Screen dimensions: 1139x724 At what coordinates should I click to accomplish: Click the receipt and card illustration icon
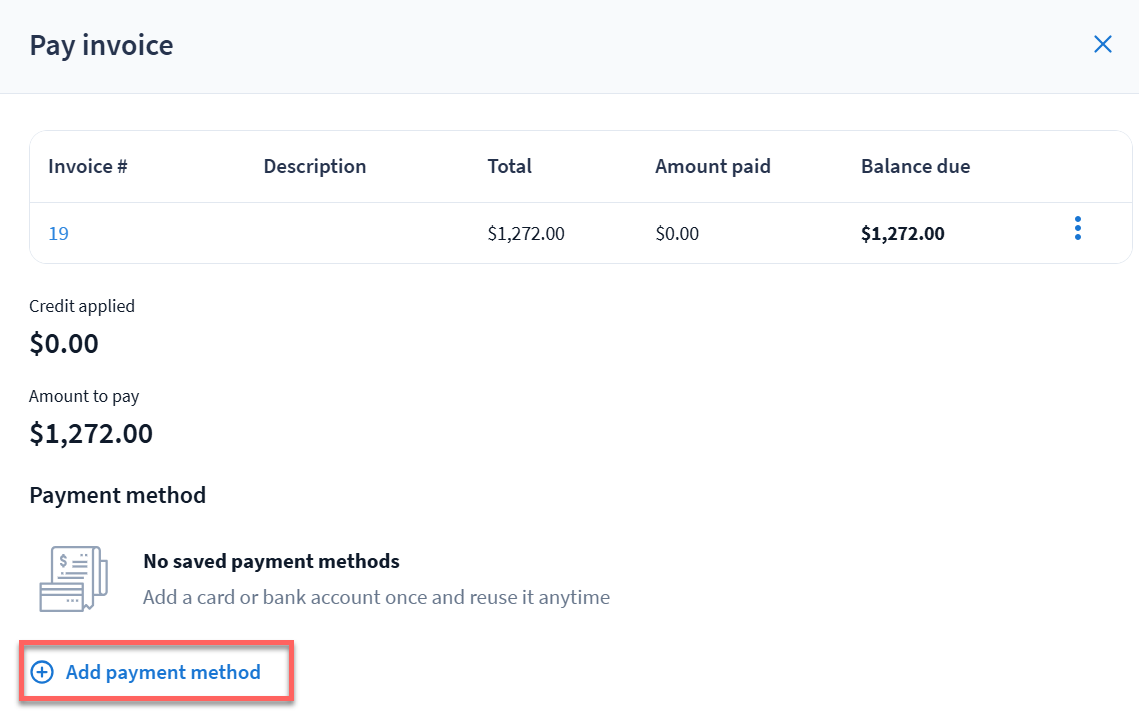(x=68, y=578)
